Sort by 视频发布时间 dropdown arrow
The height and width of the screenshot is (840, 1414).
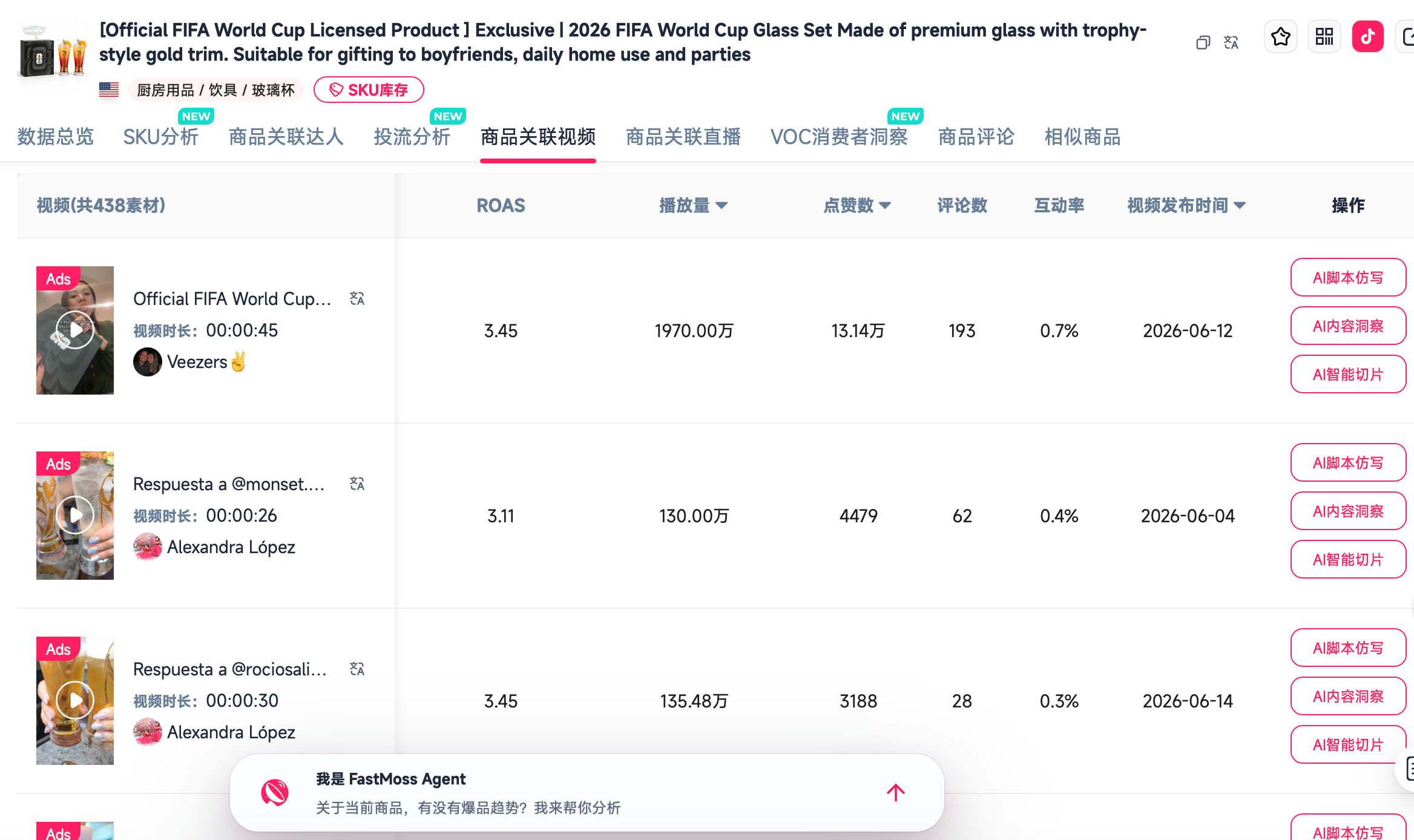click(1240, 206)
